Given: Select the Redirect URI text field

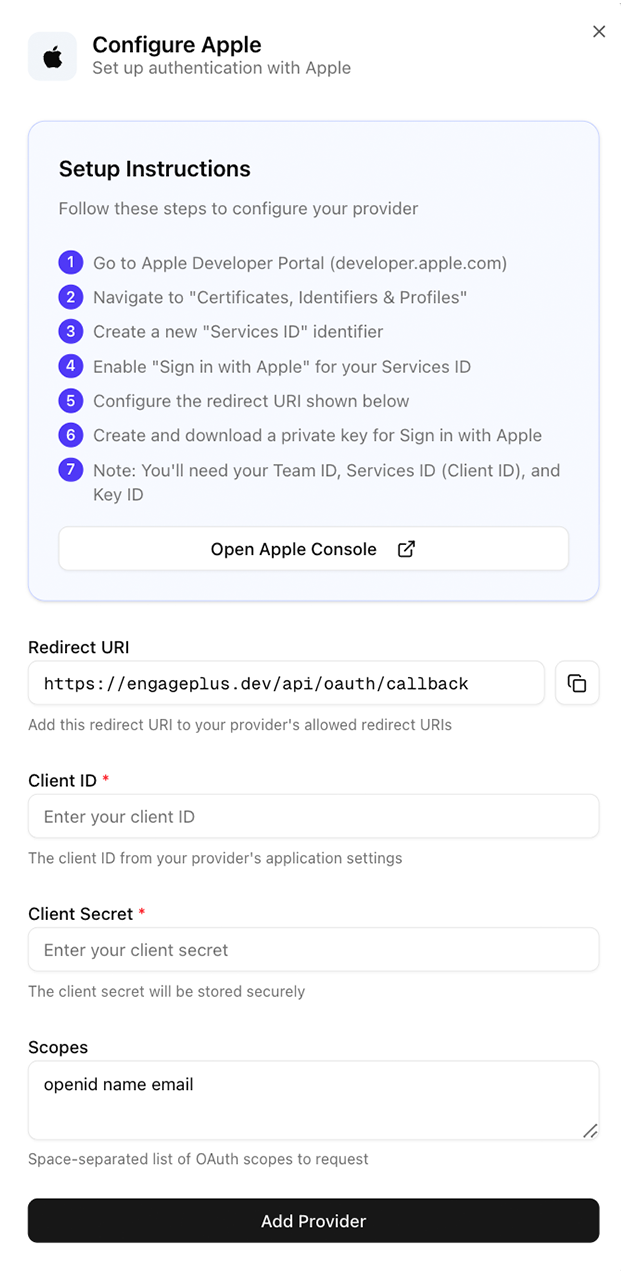Looking at the screenshot, I should [x=285, y=683].
